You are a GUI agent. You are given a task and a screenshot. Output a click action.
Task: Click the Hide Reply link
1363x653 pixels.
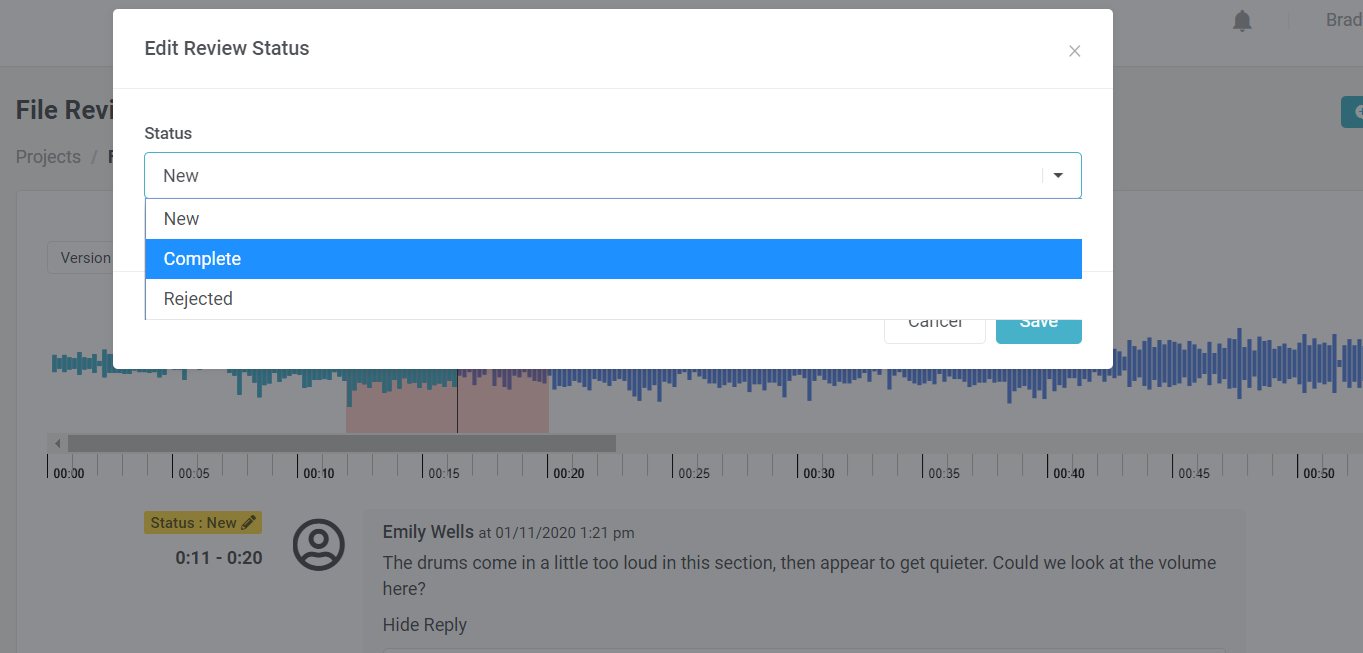[x=424, y=625]
